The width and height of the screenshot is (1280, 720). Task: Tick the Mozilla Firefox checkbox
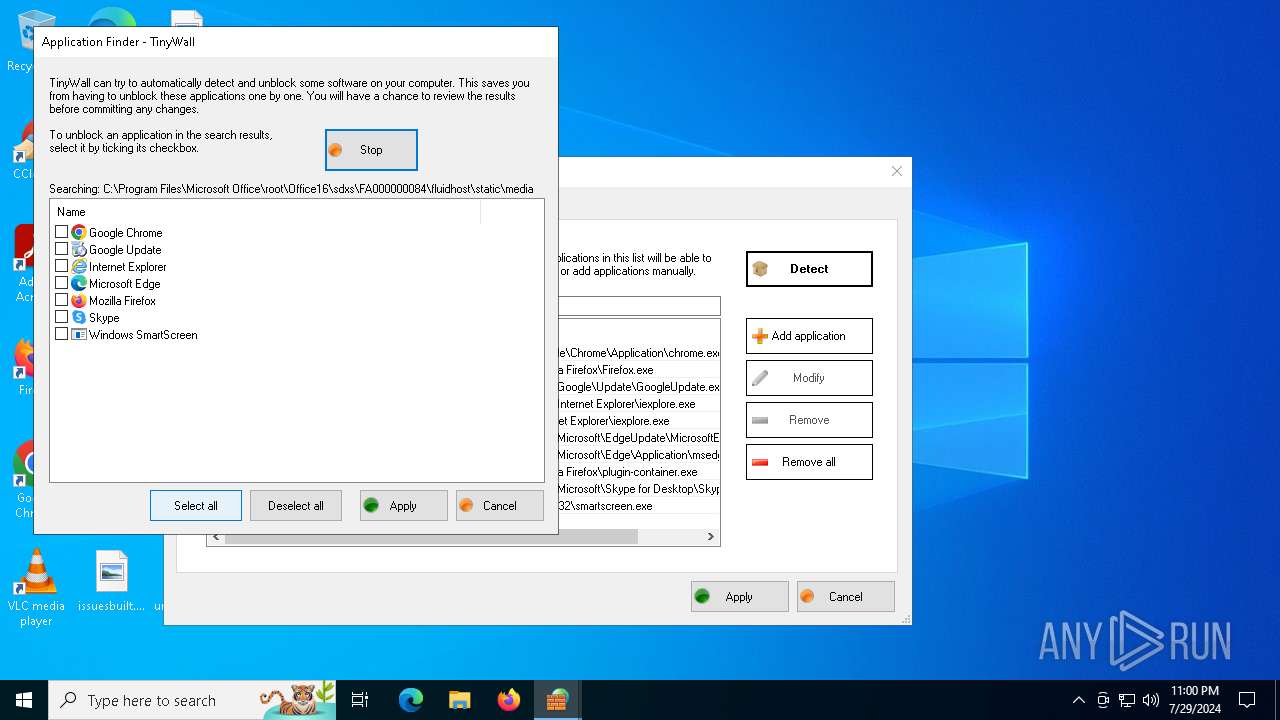tap(62, 300)
